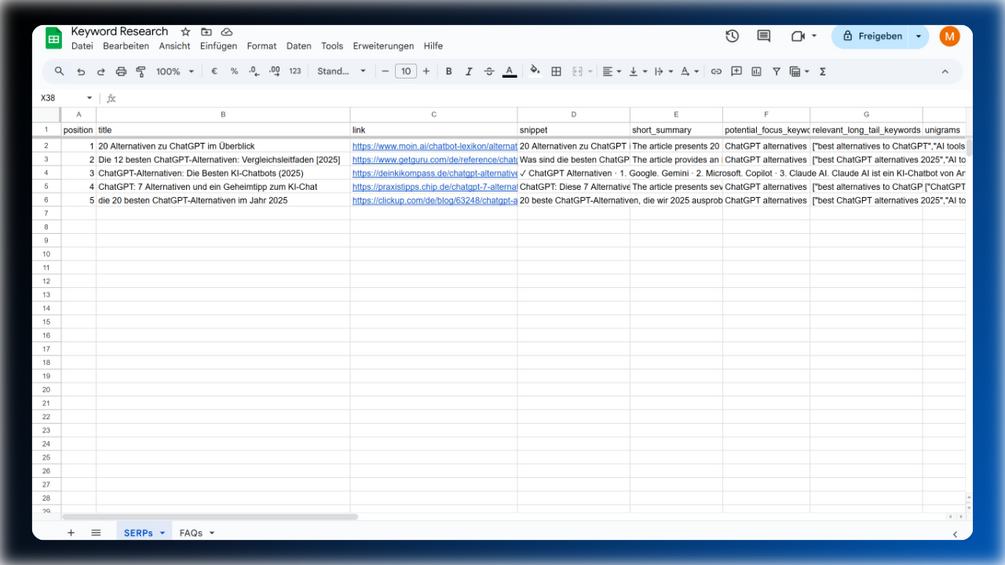Open the zoom dropdown showing 100%
Viewport: 1005px width, 565px height.
174,72
